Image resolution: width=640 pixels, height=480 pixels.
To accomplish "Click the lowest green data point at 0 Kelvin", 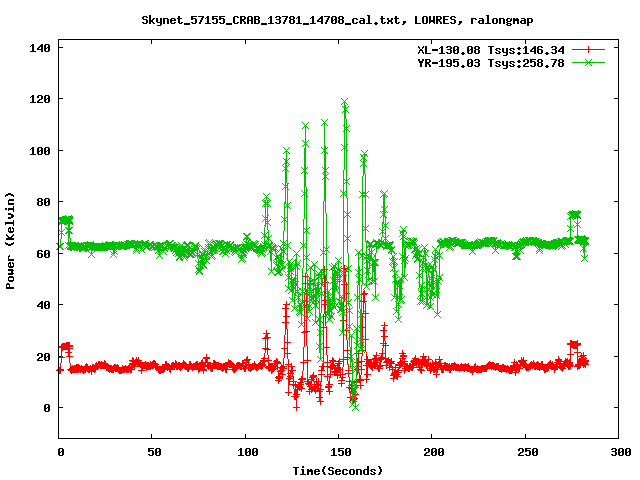I will (x=356, y=407).
